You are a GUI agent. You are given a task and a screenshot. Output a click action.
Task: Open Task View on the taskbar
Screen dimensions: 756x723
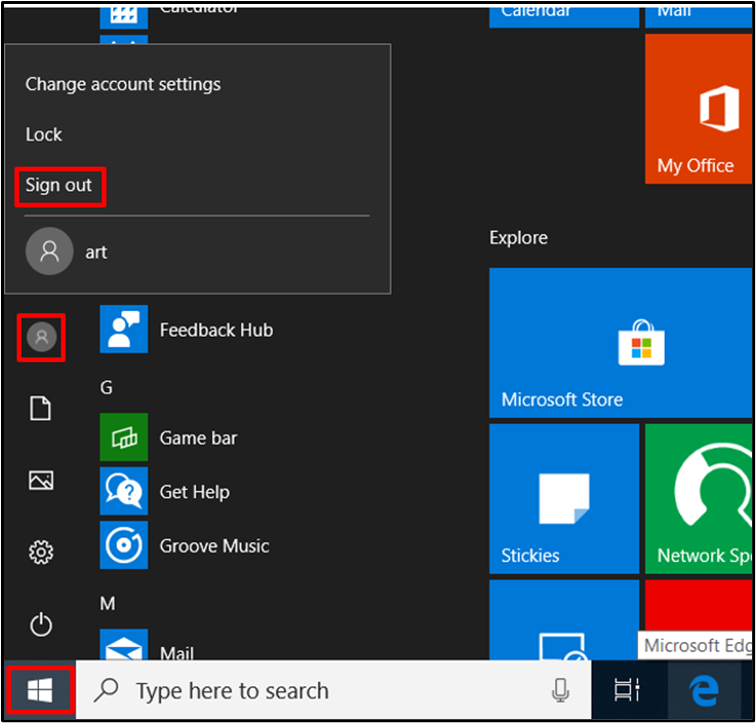pos(627,690)
